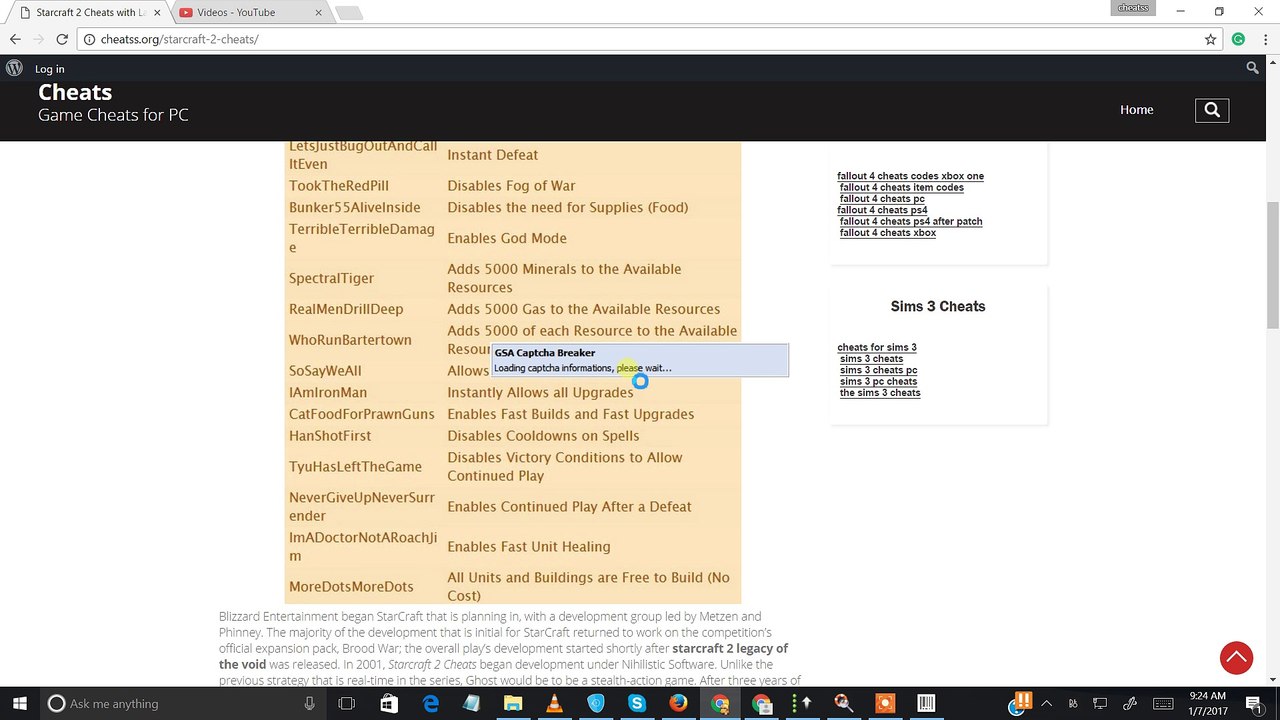Viewport: 1280px width, 720px height.
Task: Open 'fallout 4 cheats codes xbox one' link
Action: click(910, 176)
